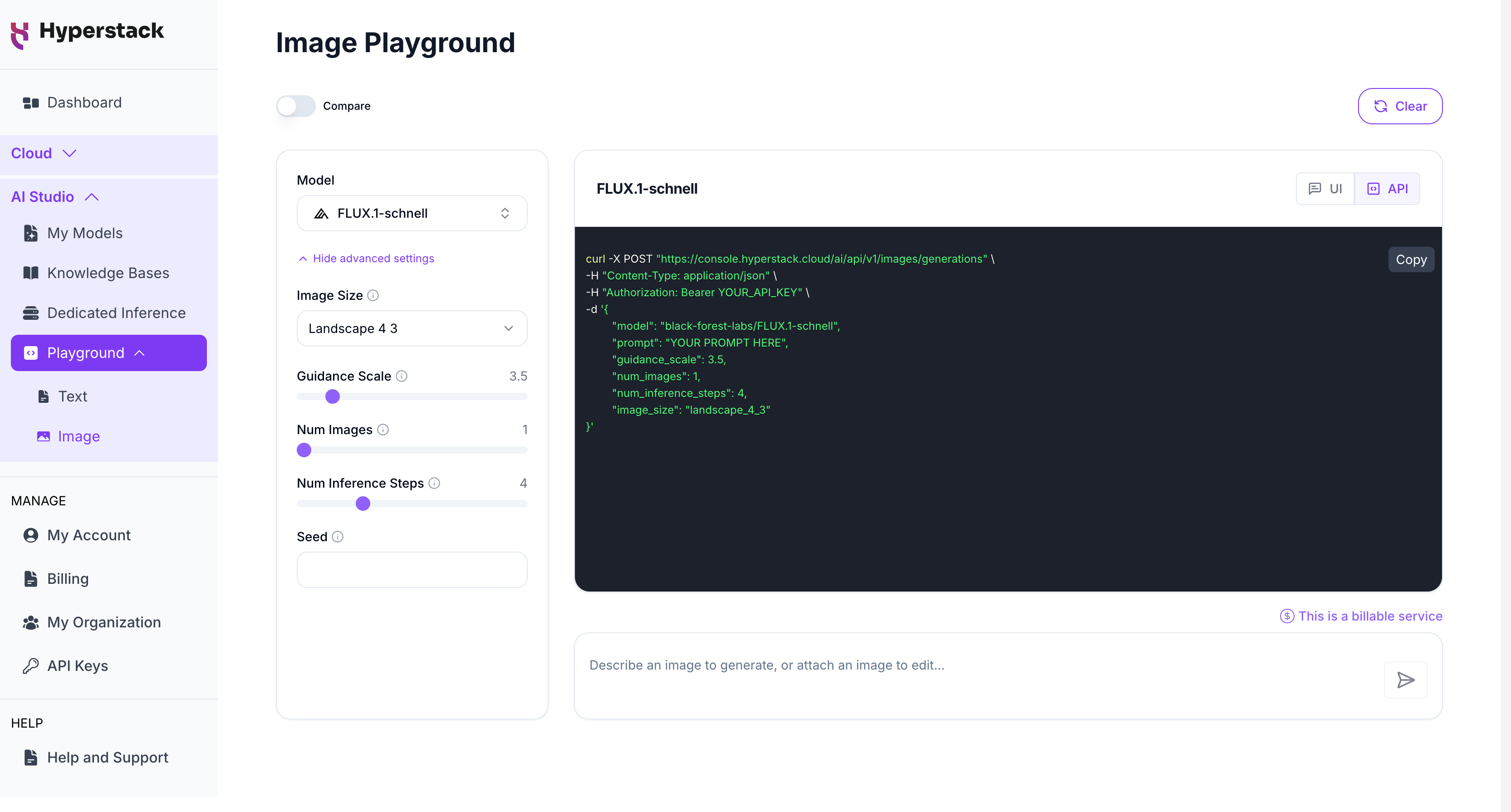Viewport: 1511px width, 812px height.
Task: Click the refresh icon in Clear button
Action: (1381, 106)
